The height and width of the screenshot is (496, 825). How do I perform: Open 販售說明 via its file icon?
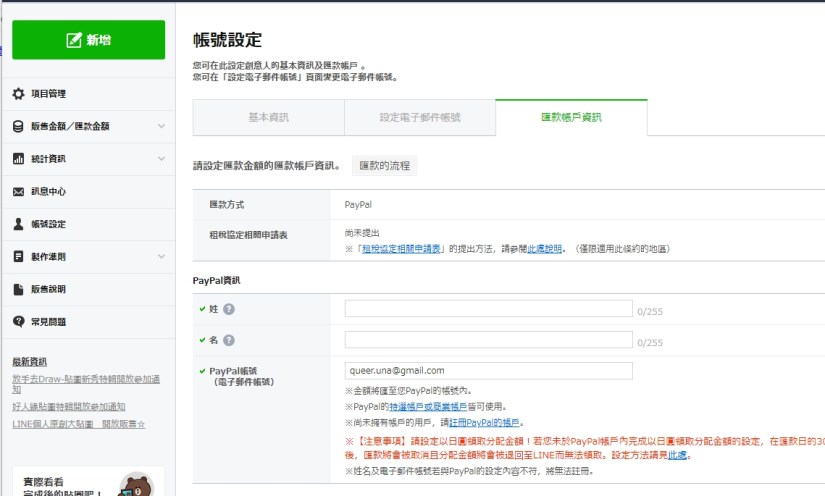18,289
